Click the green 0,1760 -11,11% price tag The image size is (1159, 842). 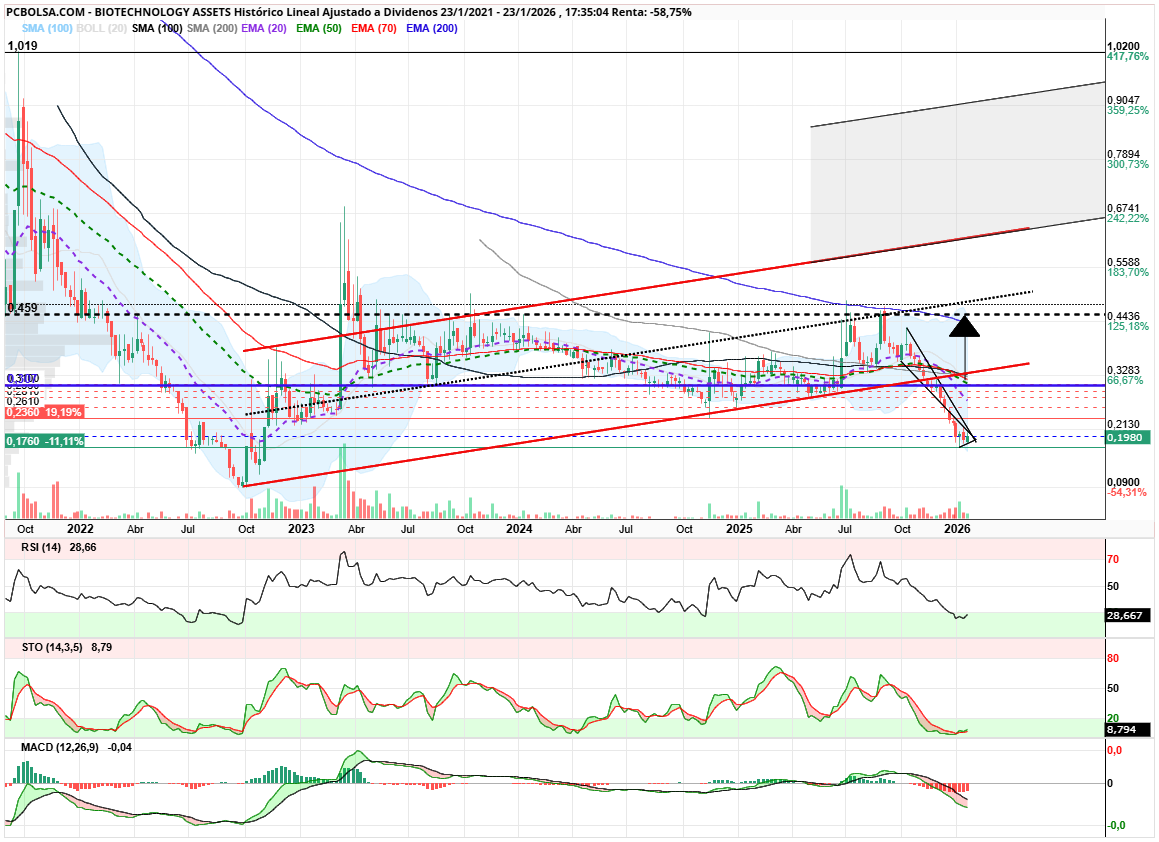44,441
